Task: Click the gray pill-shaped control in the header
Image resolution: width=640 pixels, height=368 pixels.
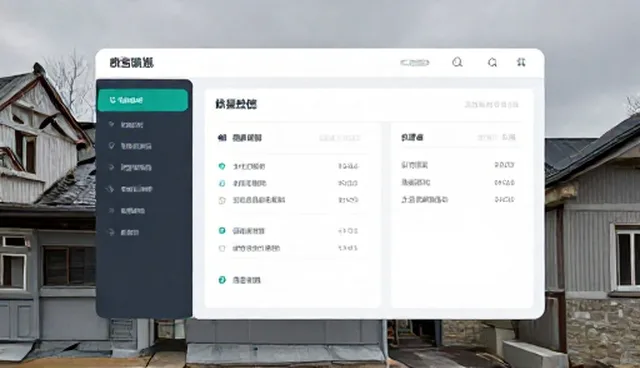Action: point(414,62)
